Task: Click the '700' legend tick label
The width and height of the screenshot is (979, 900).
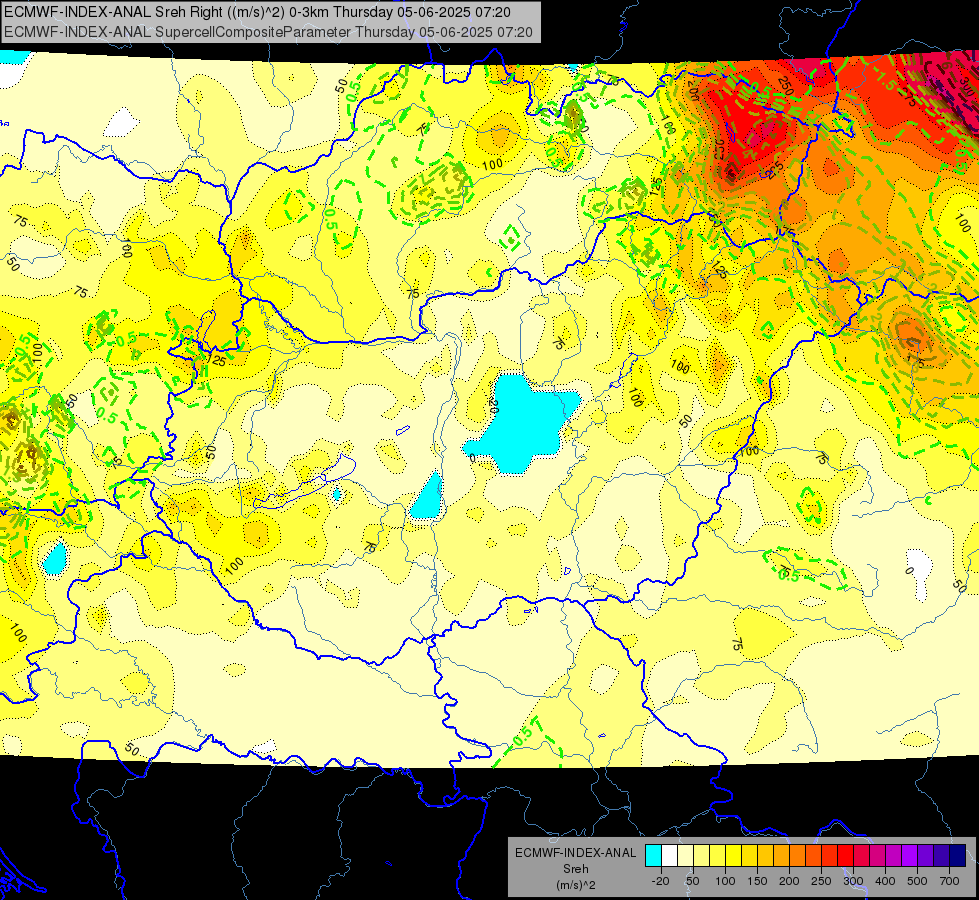Action: (x=949, y=881)
